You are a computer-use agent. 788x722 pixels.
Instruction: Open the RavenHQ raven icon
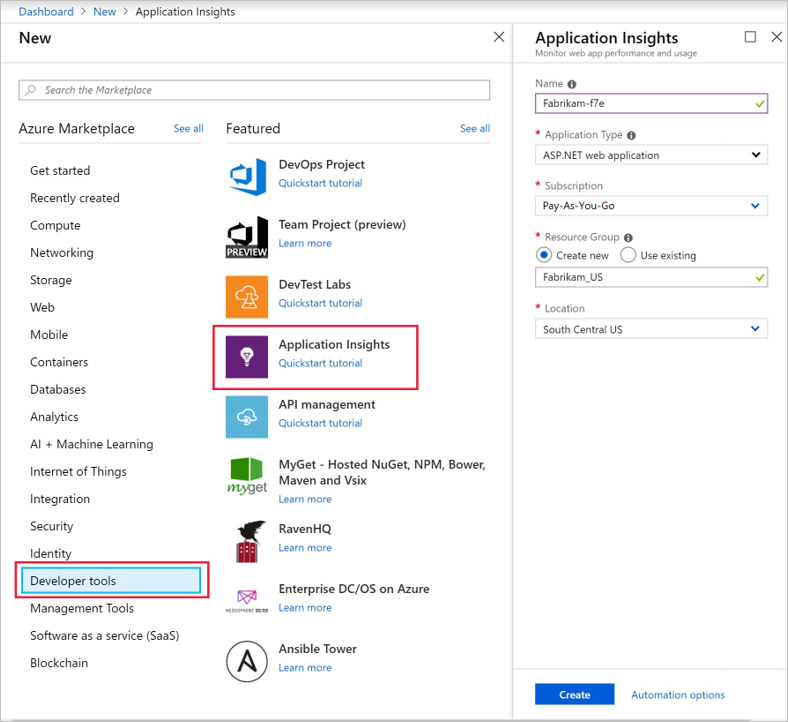(x=248, y=542)
